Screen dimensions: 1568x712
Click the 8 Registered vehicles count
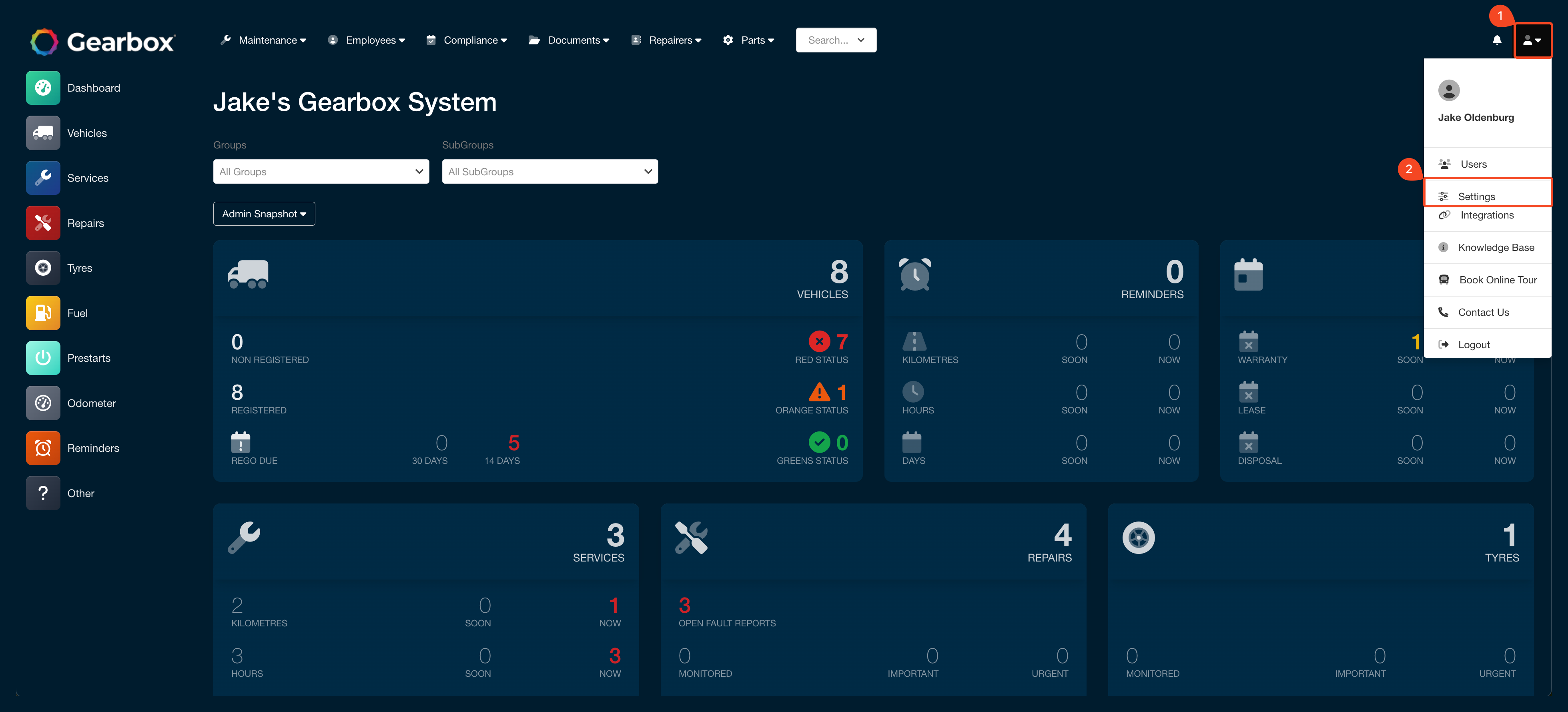tap(237, 393)
